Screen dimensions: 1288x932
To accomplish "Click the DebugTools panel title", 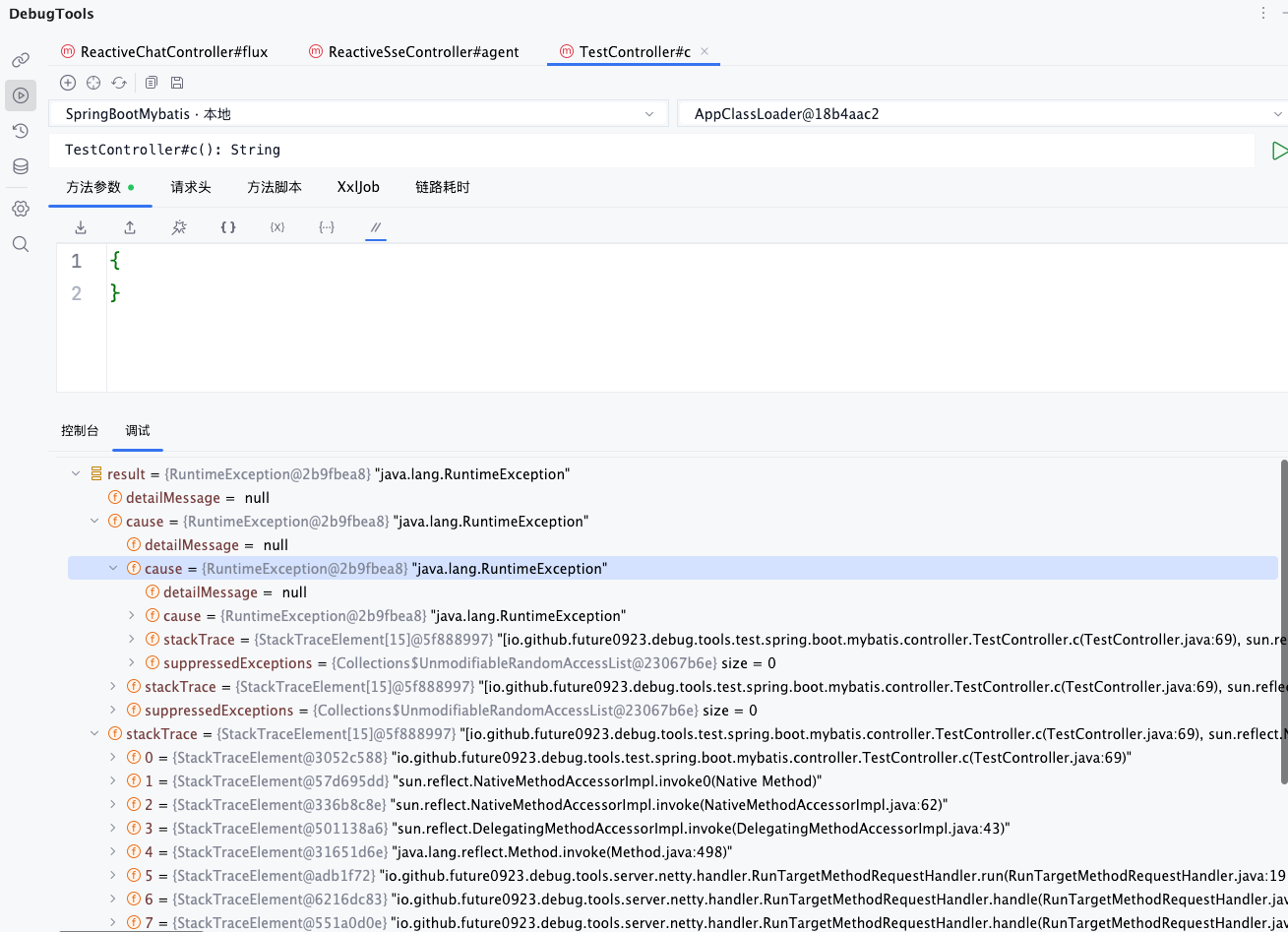I will 51,14.
